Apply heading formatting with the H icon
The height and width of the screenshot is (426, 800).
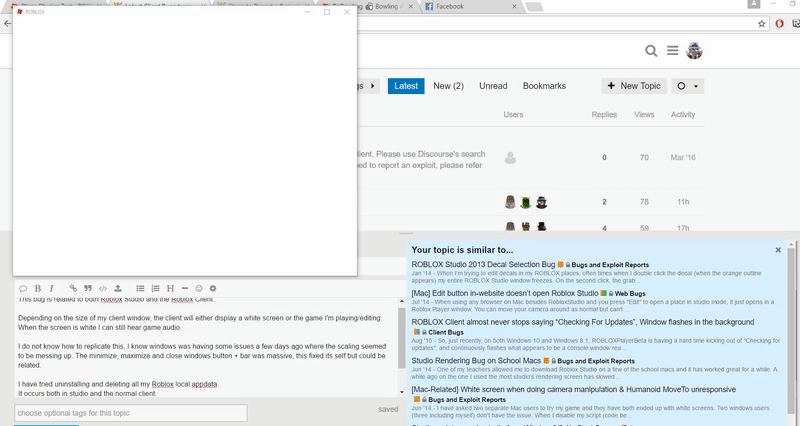point(170,288)
